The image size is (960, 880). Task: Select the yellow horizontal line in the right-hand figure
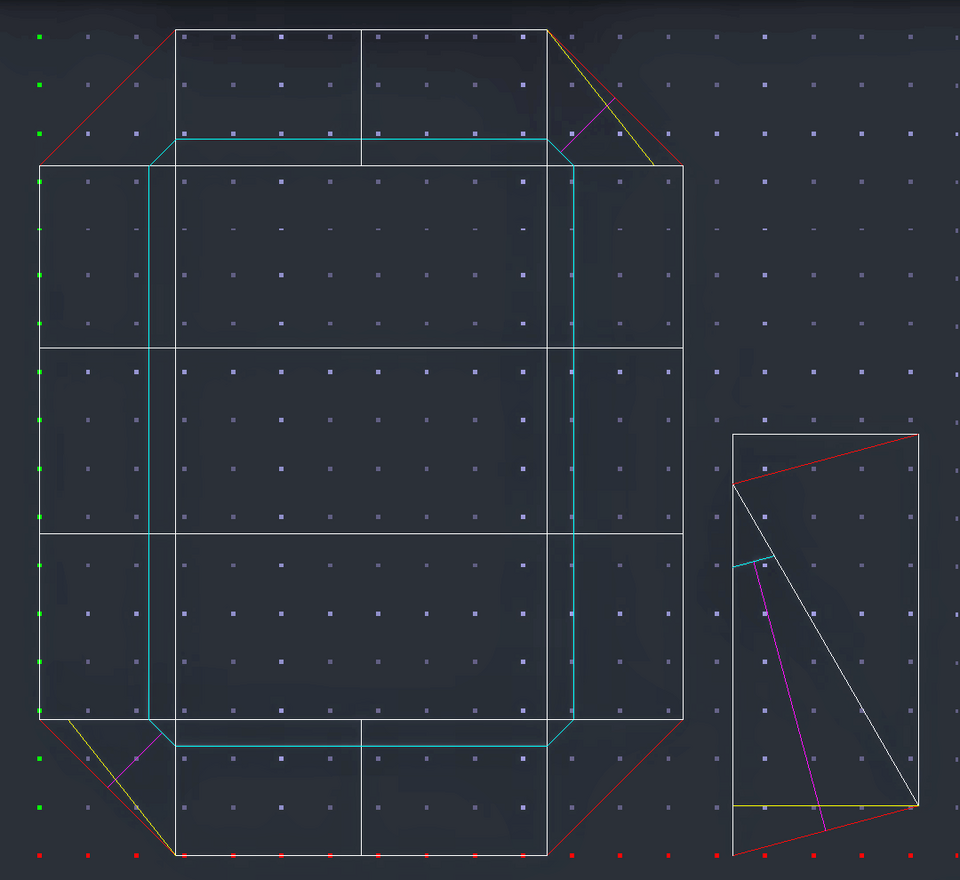click(x=825, y=805)
